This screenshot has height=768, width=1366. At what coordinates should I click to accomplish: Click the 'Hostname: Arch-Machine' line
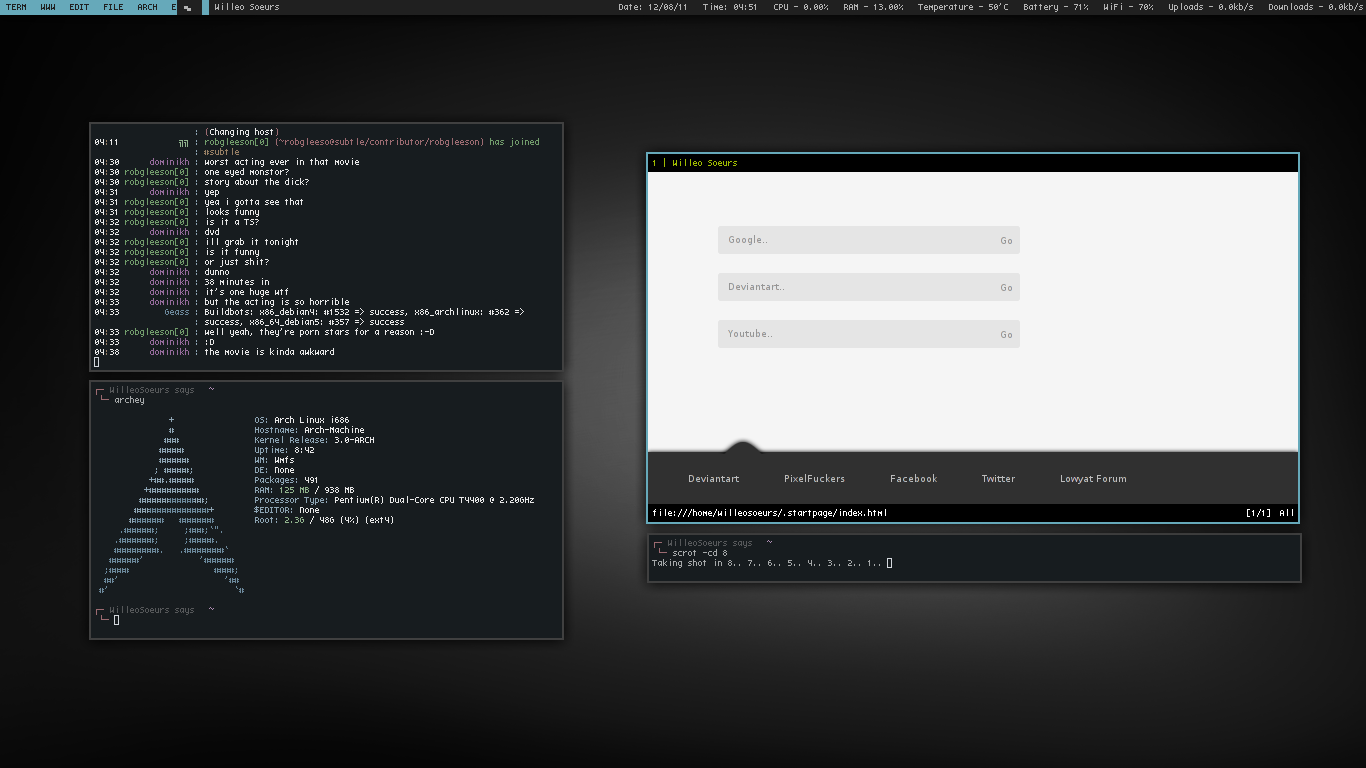coord(309,430)
